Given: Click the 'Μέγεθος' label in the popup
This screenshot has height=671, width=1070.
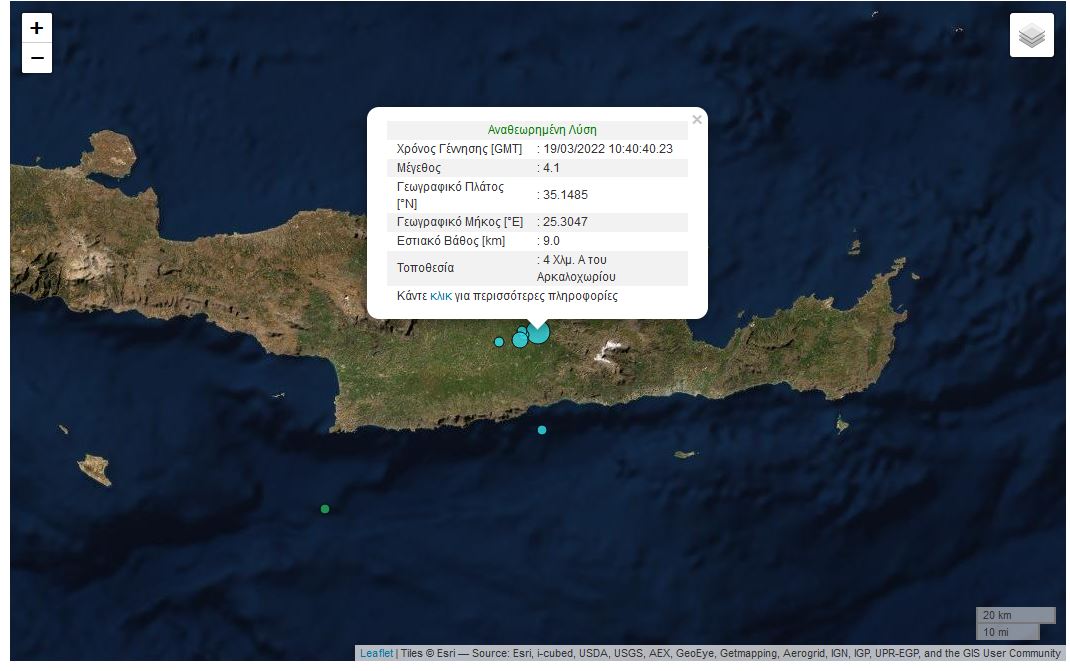Looking at the screenshot, I should tap(419, 168).
